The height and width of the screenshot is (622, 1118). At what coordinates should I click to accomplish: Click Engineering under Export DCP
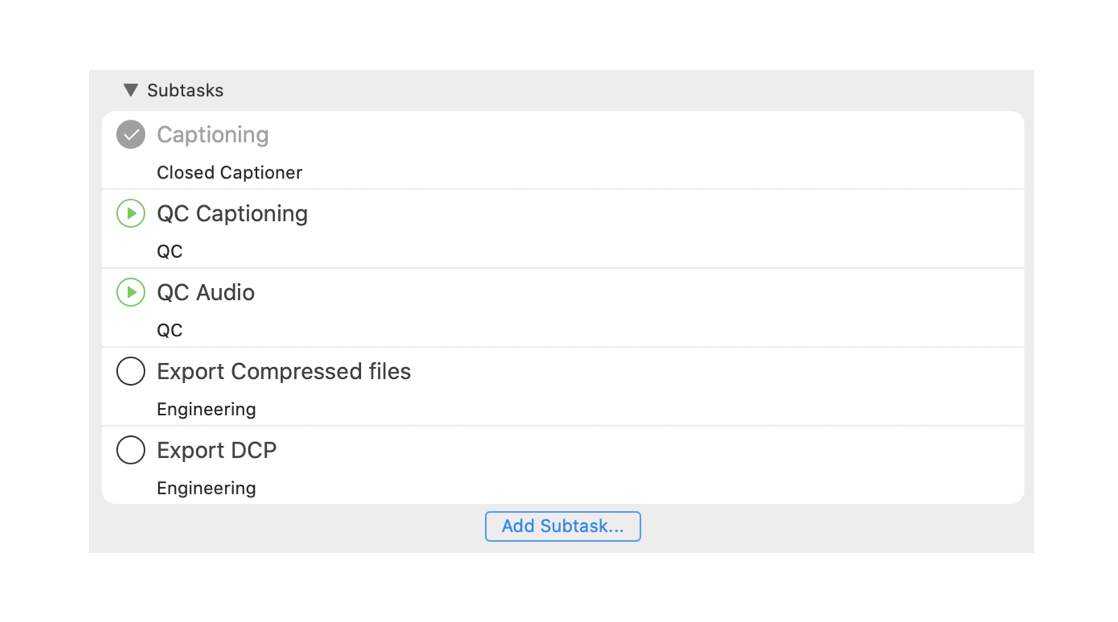206,489
